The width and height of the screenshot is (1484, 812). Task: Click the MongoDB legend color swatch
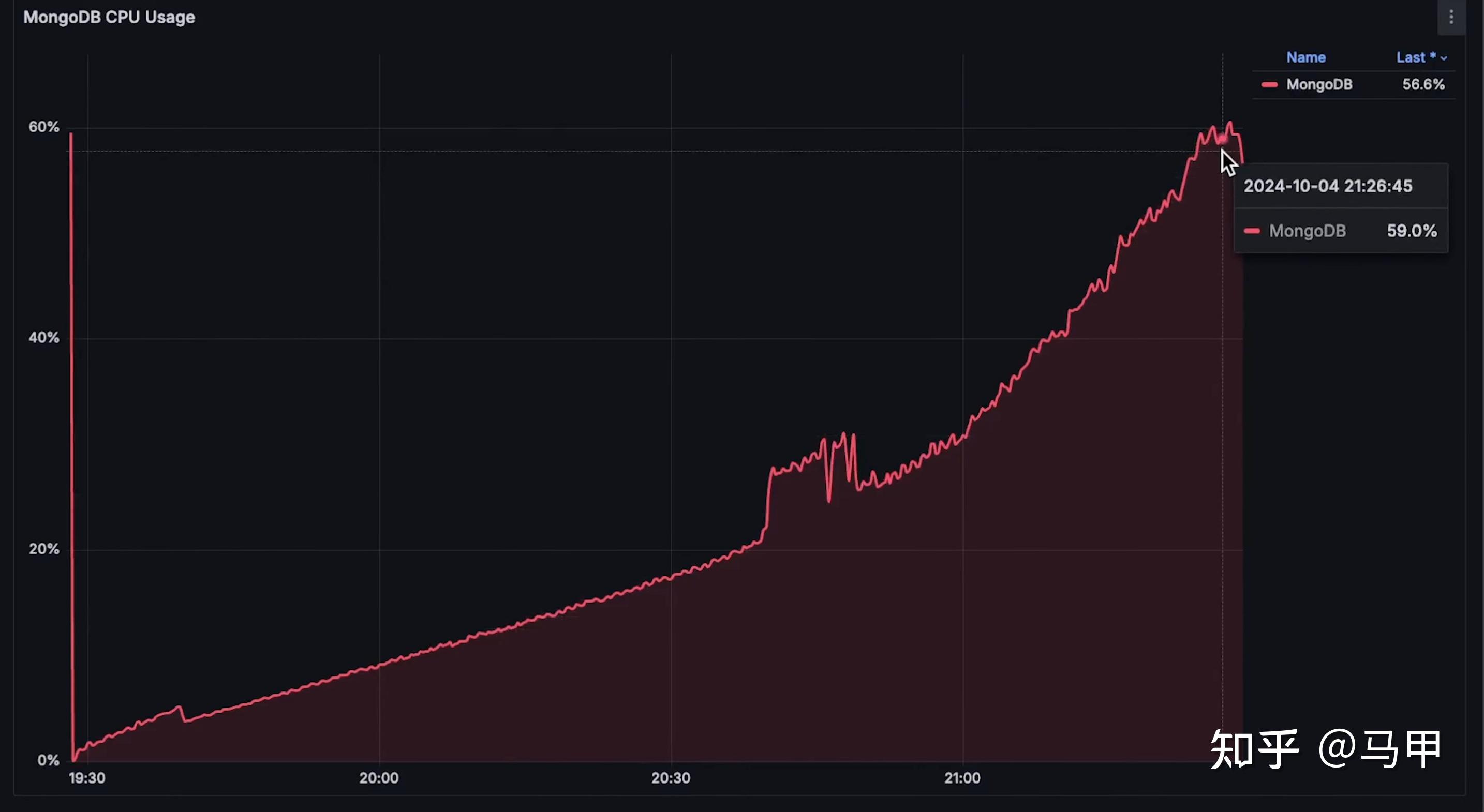click(x=1269, y=85)
